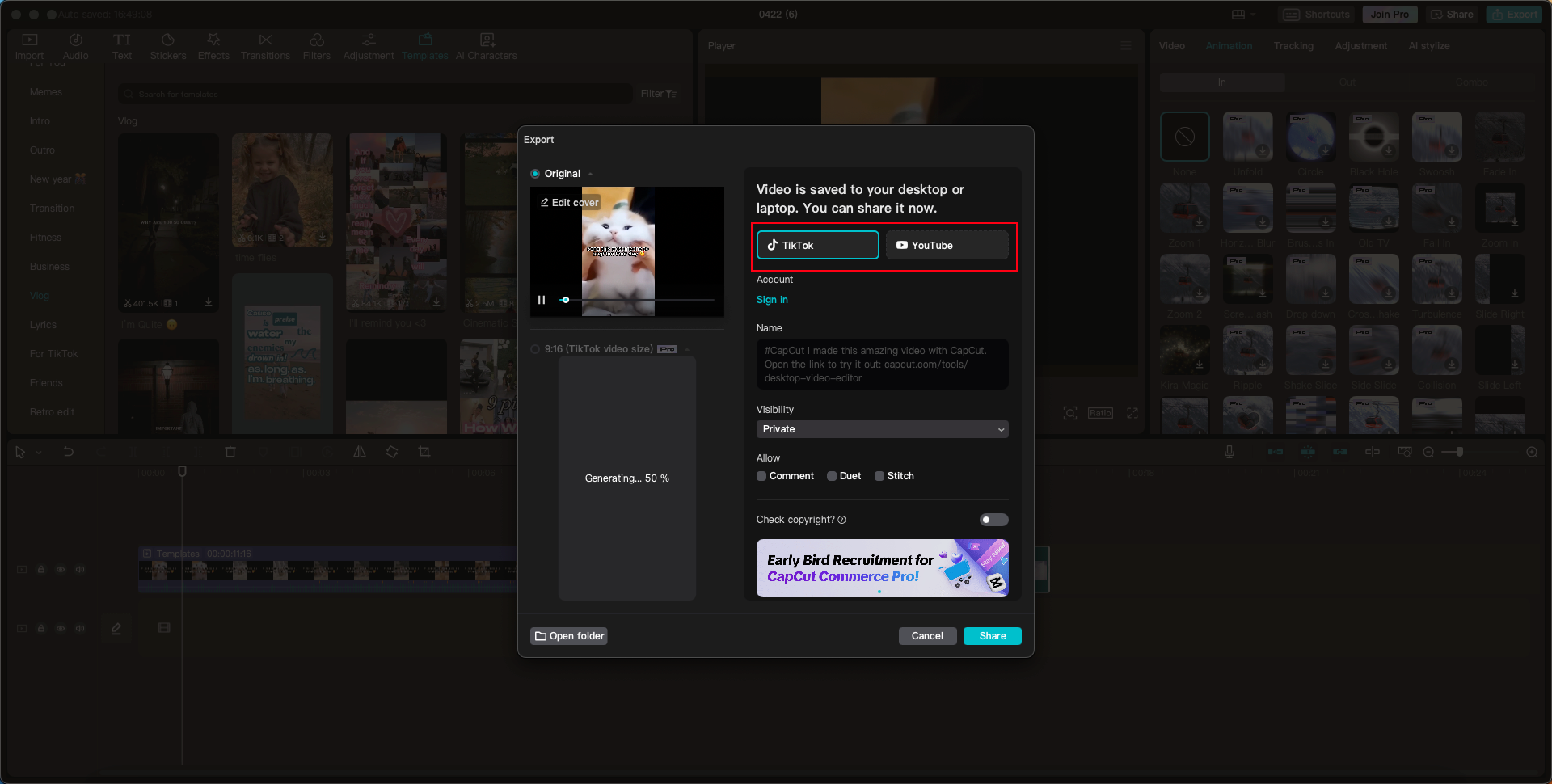Open the Memes template category
The height and width of the screenshot is (784, 1552).
coord(46,92)
